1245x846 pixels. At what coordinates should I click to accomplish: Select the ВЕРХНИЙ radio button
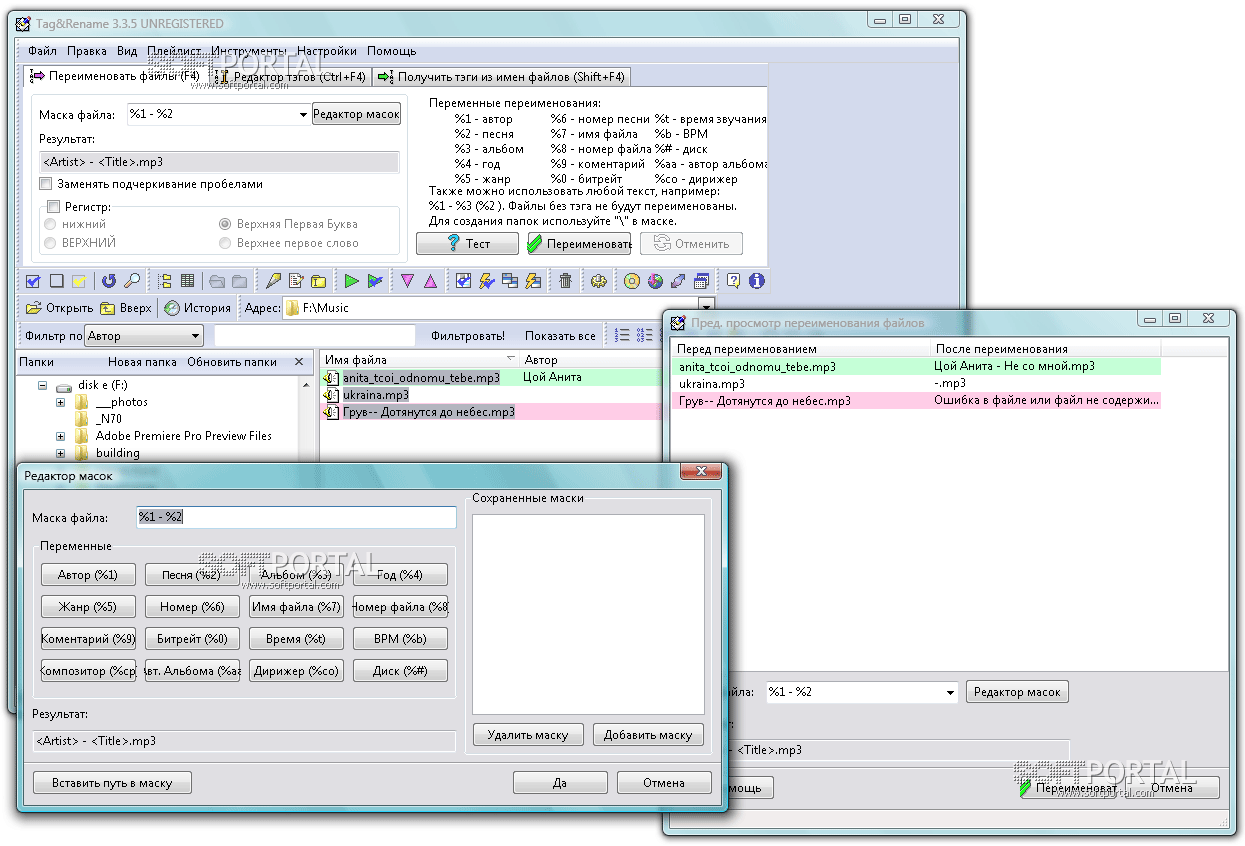click(50, 243)
